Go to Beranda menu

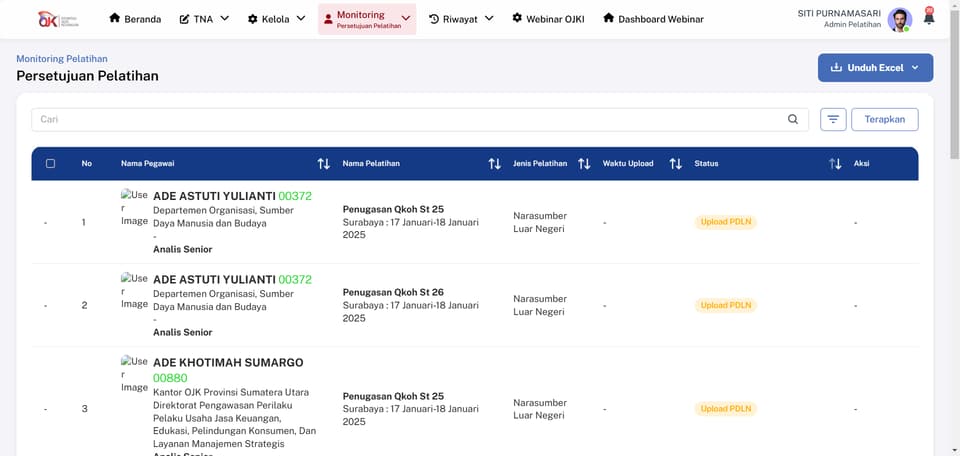[x=135, y=19]
